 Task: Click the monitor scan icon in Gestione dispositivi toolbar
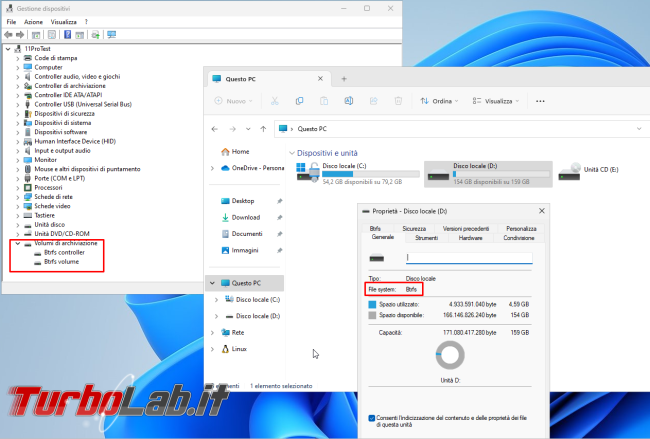tap(112, 35)
